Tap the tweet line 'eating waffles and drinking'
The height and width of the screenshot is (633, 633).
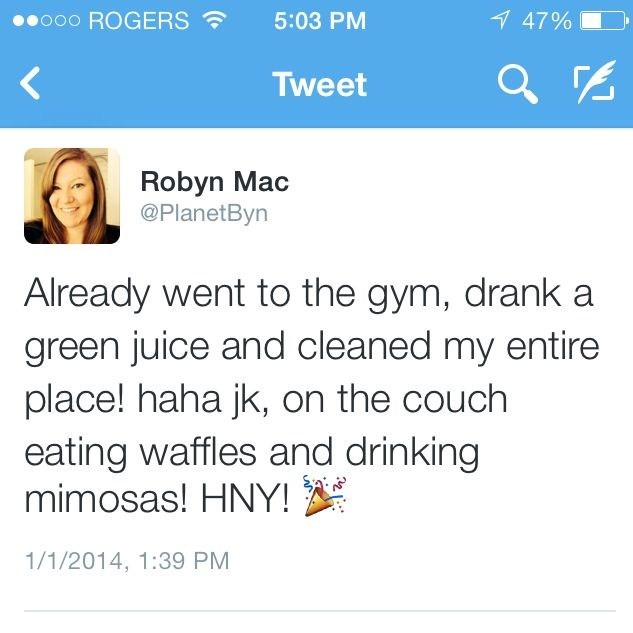[252, 454]
